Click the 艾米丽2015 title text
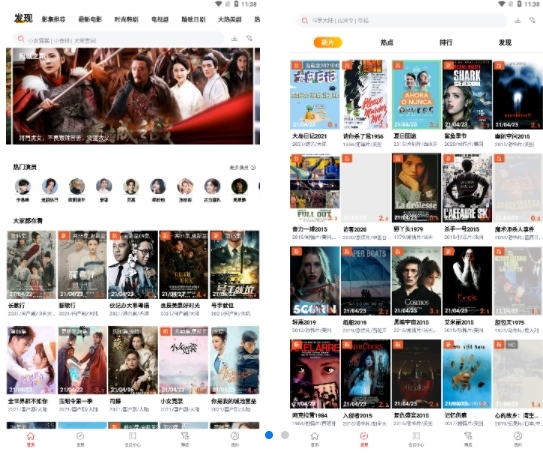The height and width of the screenshot is (456, 543). coord(459,322)
